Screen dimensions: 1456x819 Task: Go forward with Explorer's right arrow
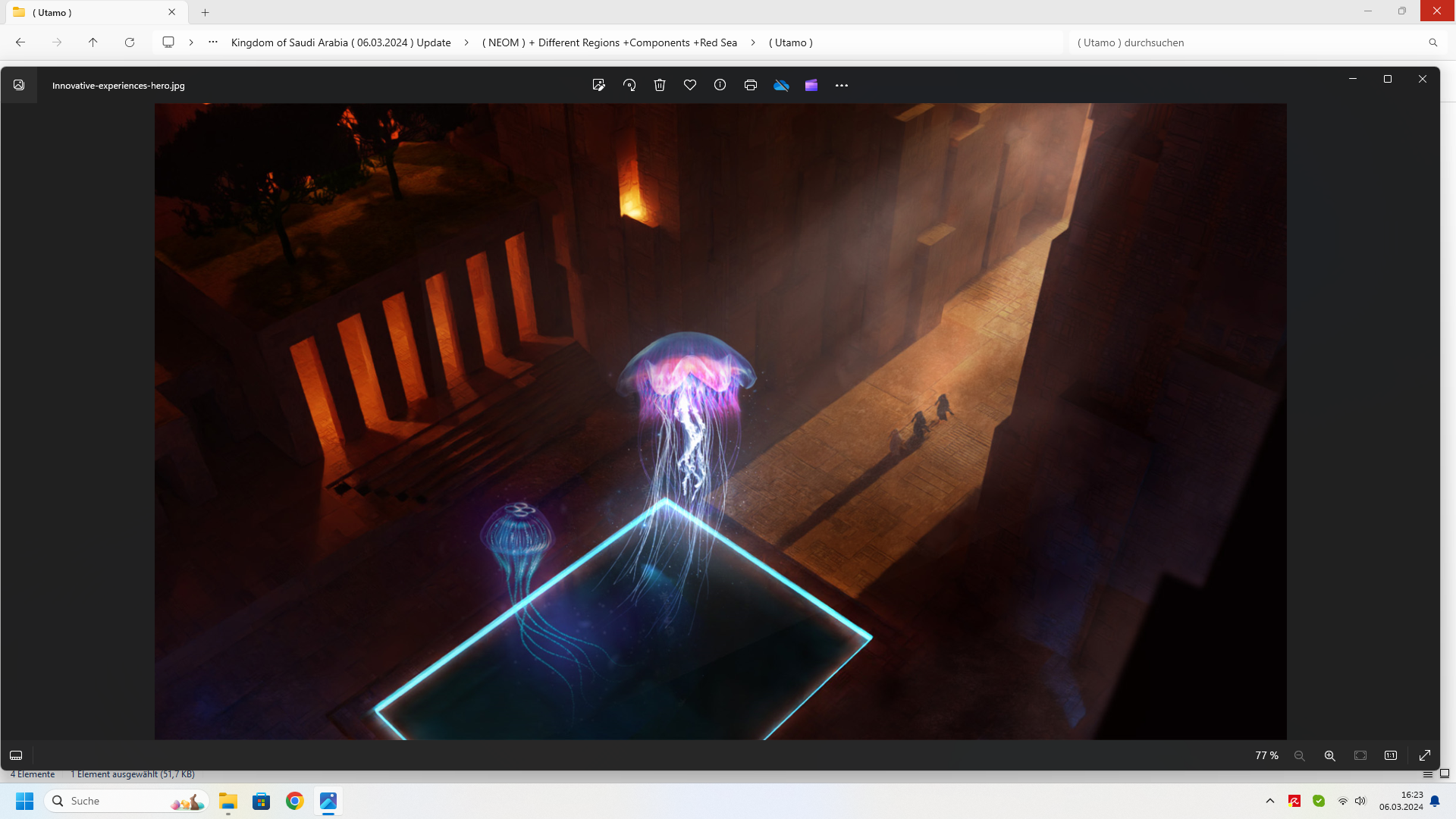(57, 42)
